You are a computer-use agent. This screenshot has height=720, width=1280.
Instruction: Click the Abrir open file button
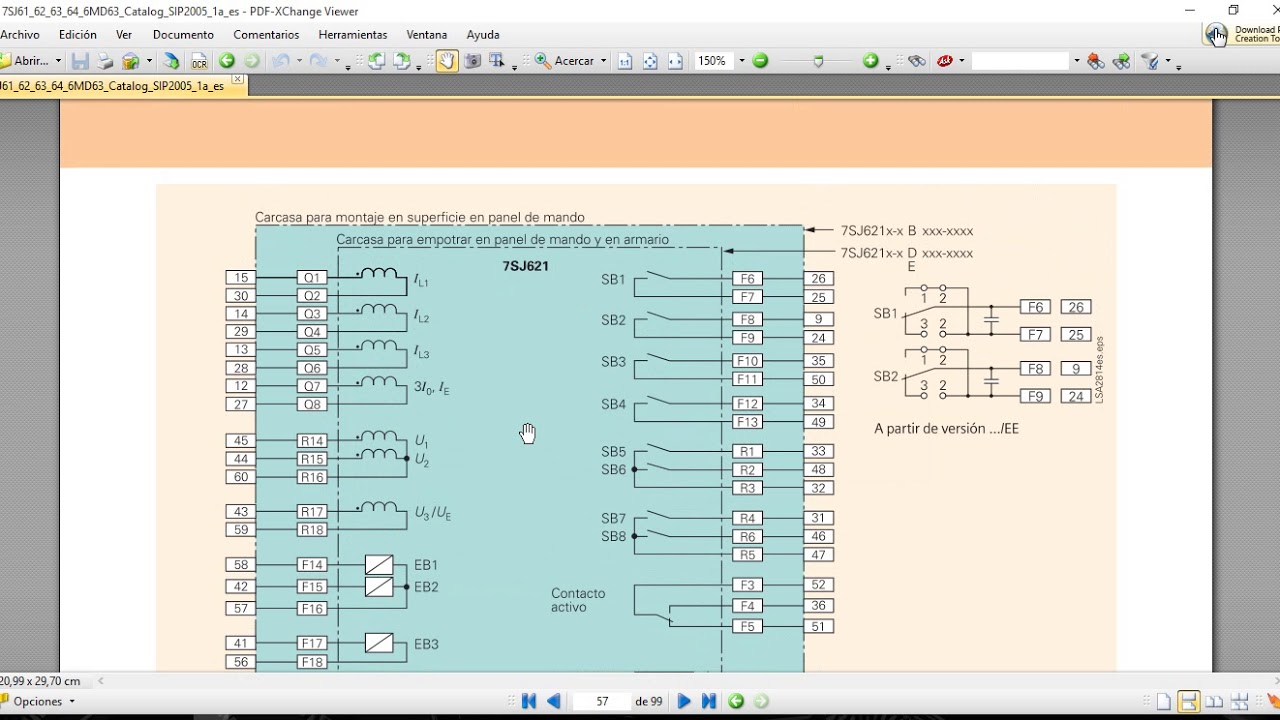[x=25, y=61]
